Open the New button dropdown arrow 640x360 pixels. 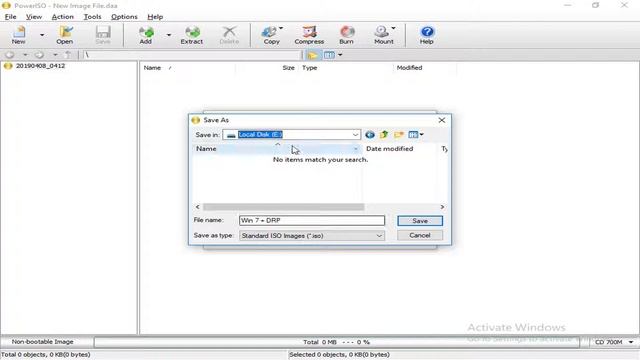(x=42, y=35)
